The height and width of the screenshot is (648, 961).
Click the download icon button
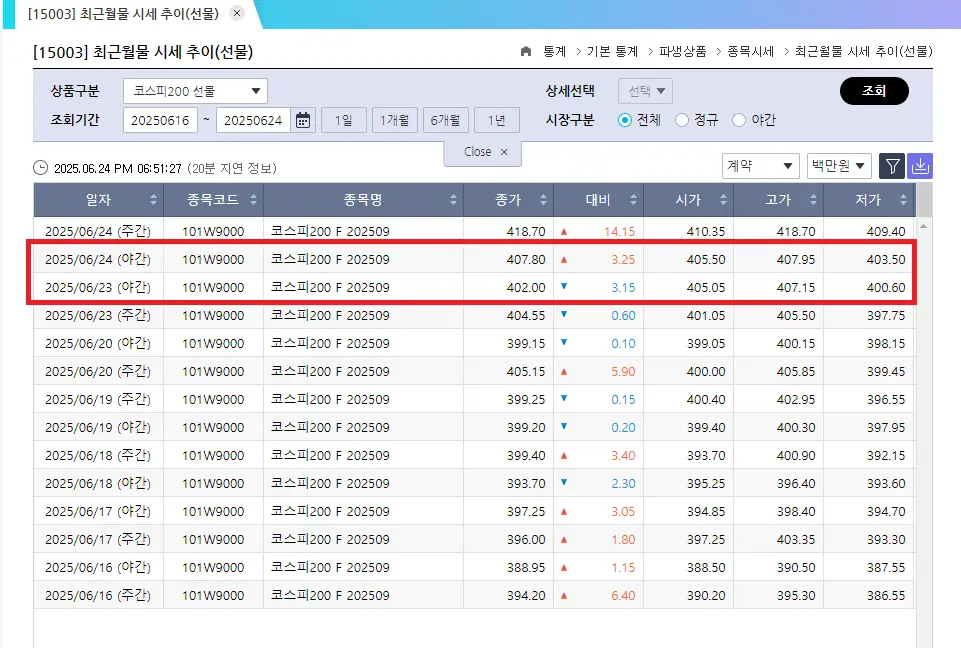click(920, 166)
